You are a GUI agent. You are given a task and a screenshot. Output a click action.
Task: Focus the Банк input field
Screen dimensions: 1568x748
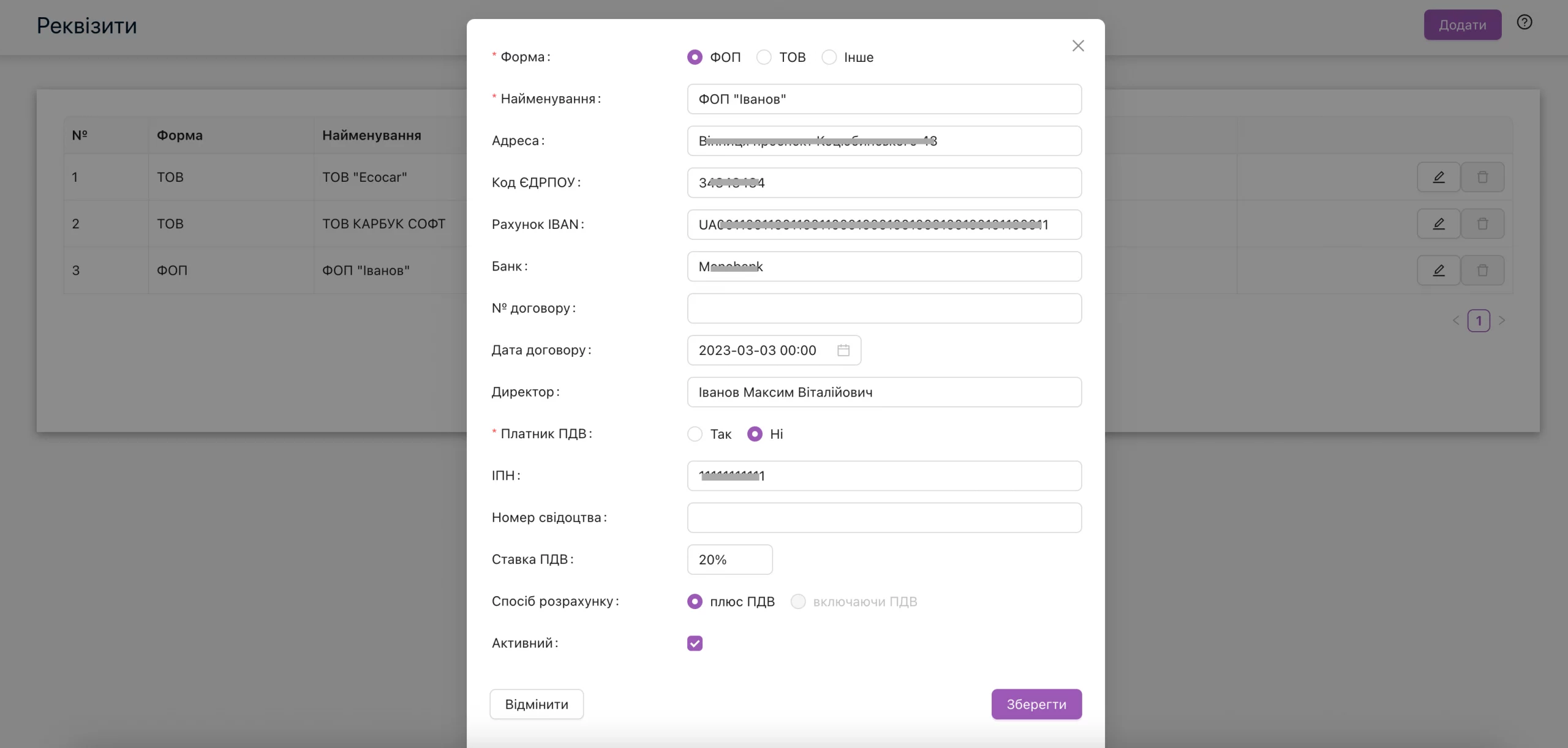click(884, 266)
